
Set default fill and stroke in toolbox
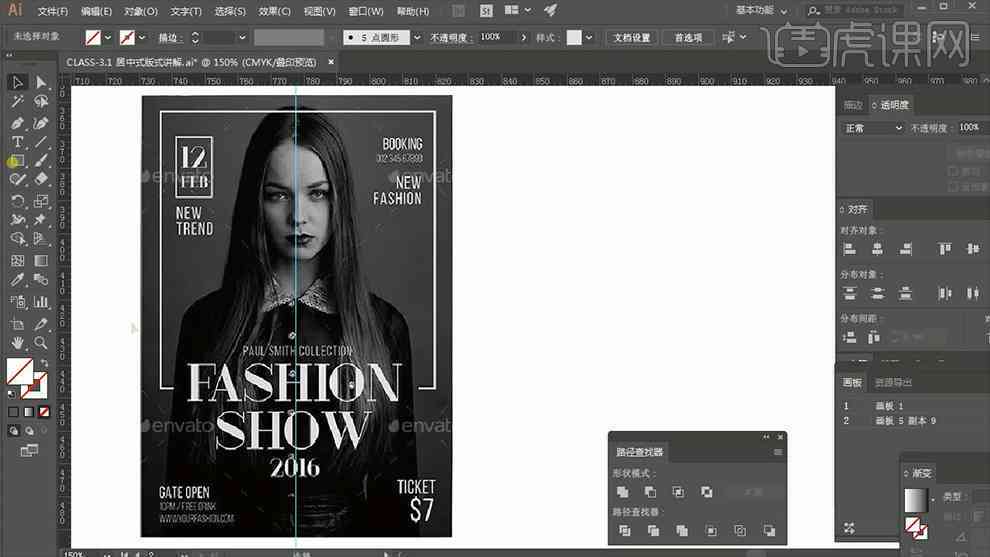[x=11, y=394]
